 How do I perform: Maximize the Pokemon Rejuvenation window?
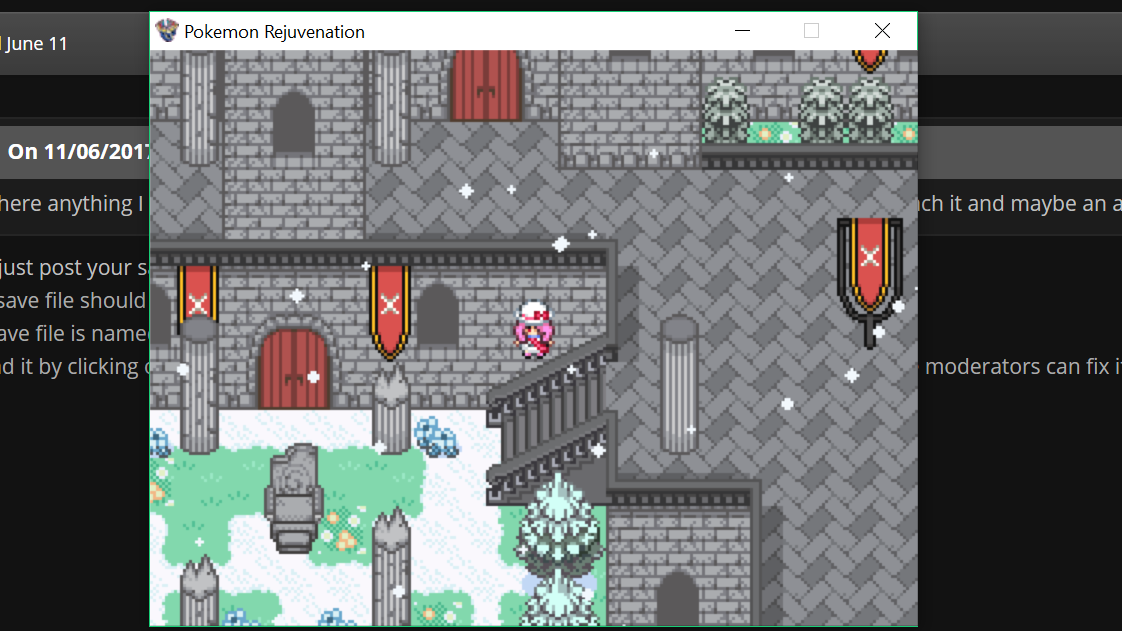[x=811, y=31]
